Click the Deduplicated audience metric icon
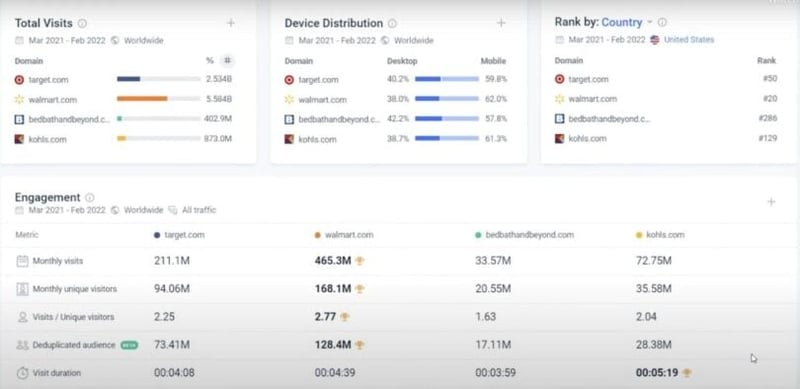 tap(22, 345)
